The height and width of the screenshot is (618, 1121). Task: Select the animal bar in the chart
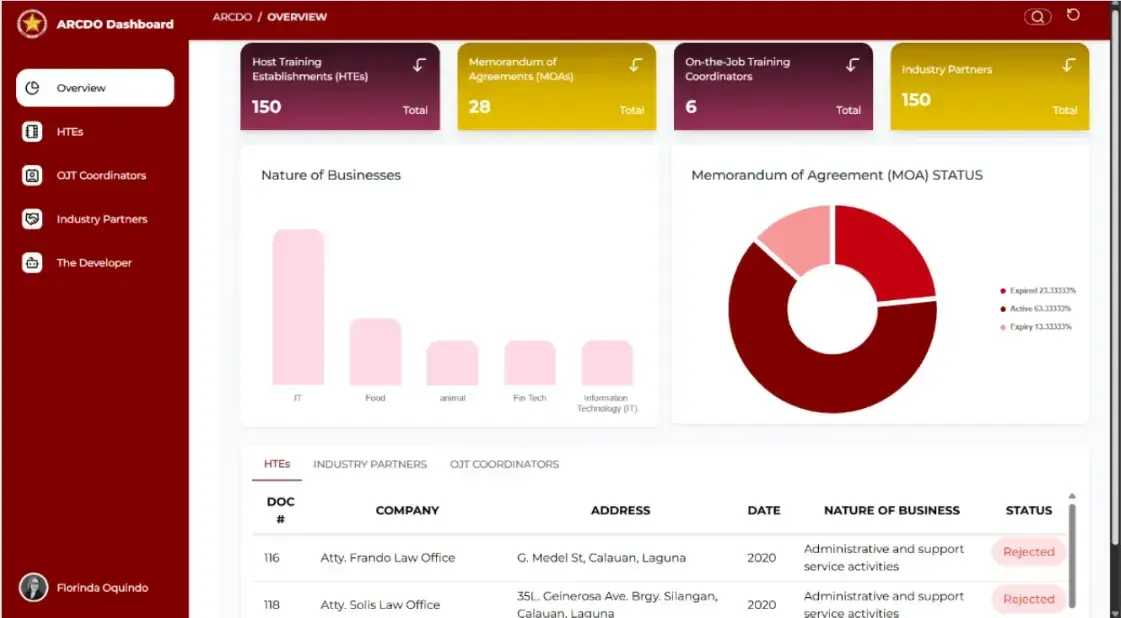[453, 363]
